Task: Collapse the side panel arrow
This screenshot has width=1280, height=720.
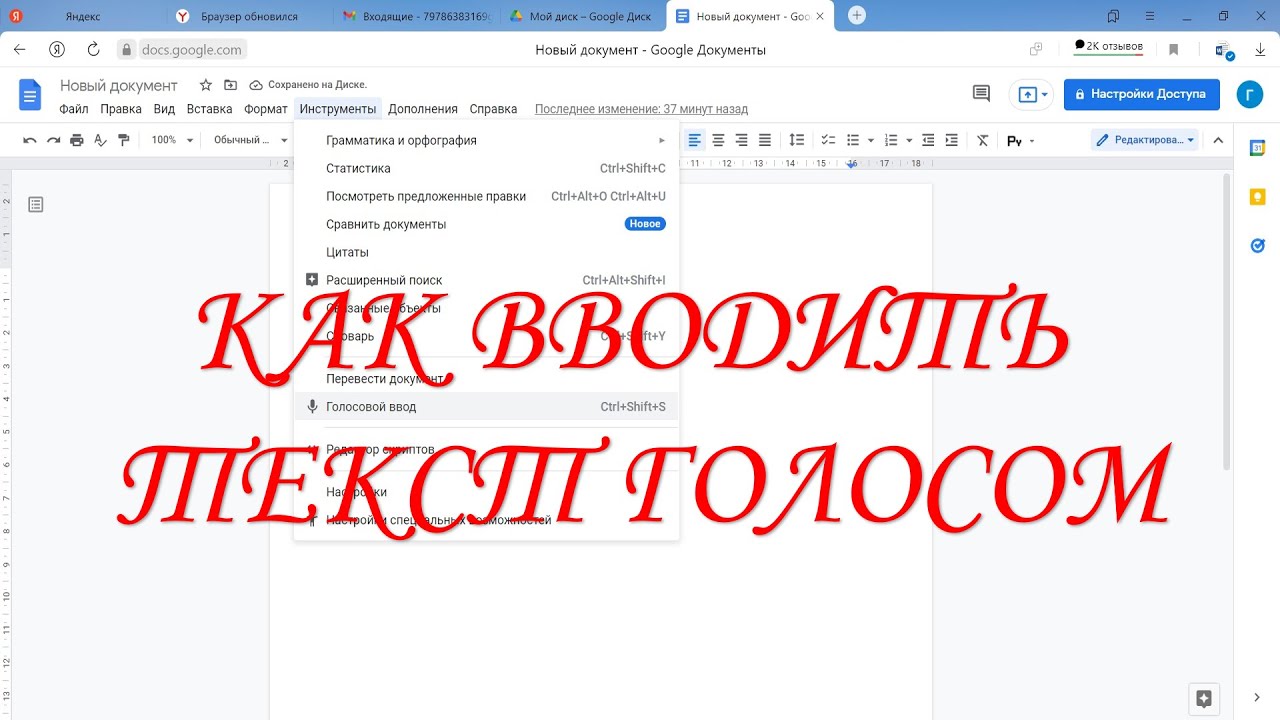Action: click(x=1257, y=698)
